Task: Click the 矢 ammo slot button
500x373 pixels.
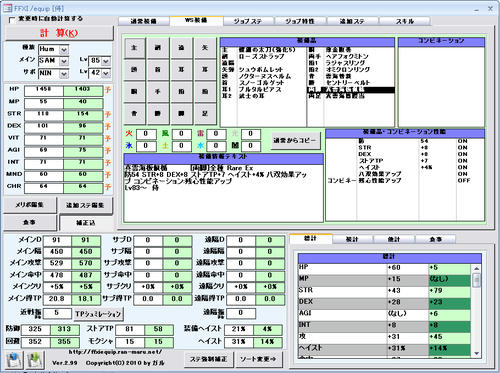Action: pyautogui.click(x=205, y=48)
